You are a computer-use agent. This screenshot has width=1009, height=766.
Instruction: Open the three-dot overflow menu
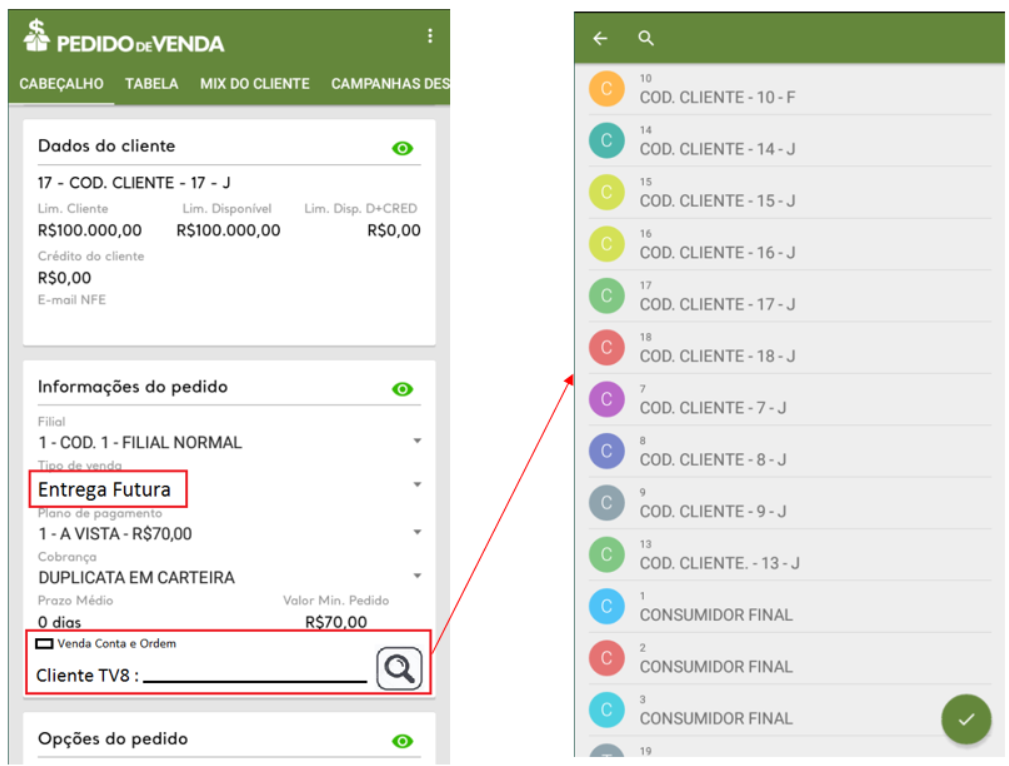tap(430, 36)
